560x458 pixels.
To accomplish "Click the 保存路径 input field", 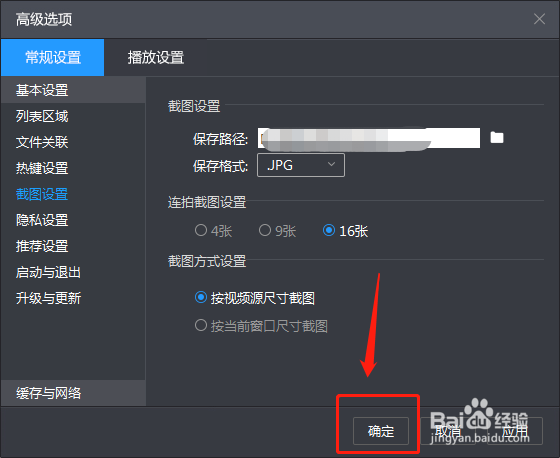I will [369, 138].
